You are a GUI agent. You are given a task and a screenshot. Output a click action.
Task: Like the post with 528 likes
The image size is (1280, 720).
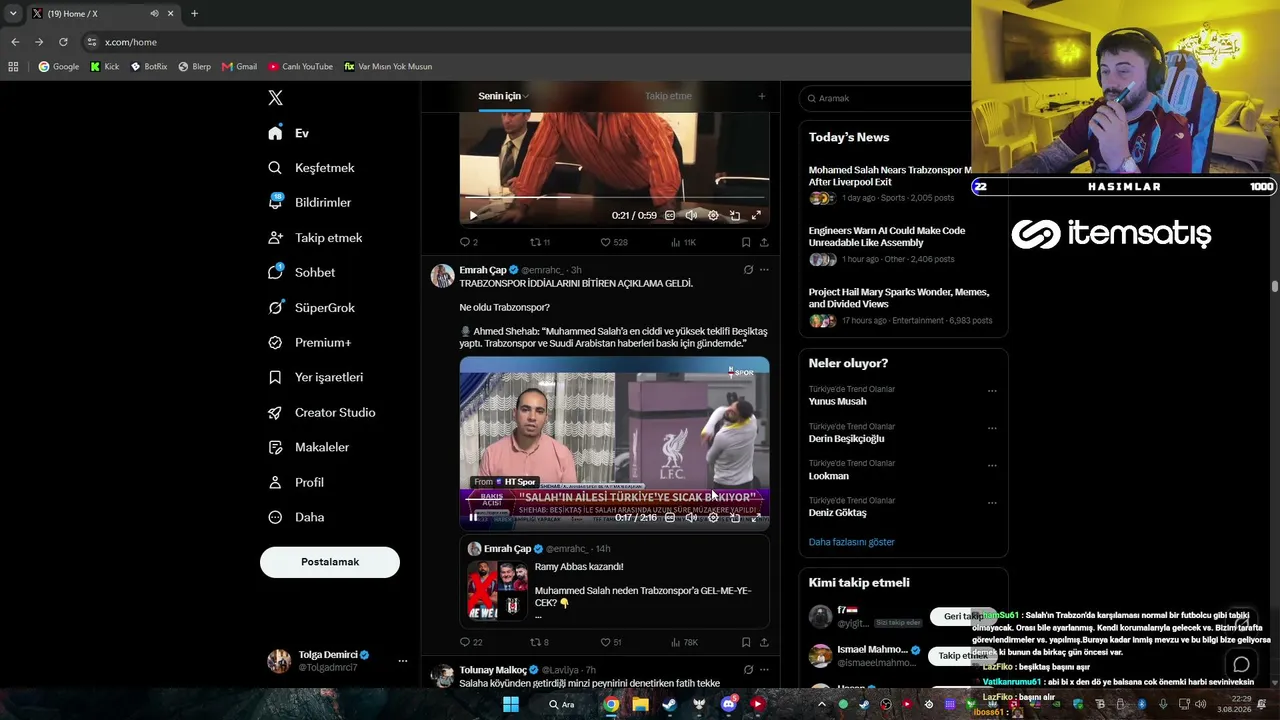click(x=613, y=242)
